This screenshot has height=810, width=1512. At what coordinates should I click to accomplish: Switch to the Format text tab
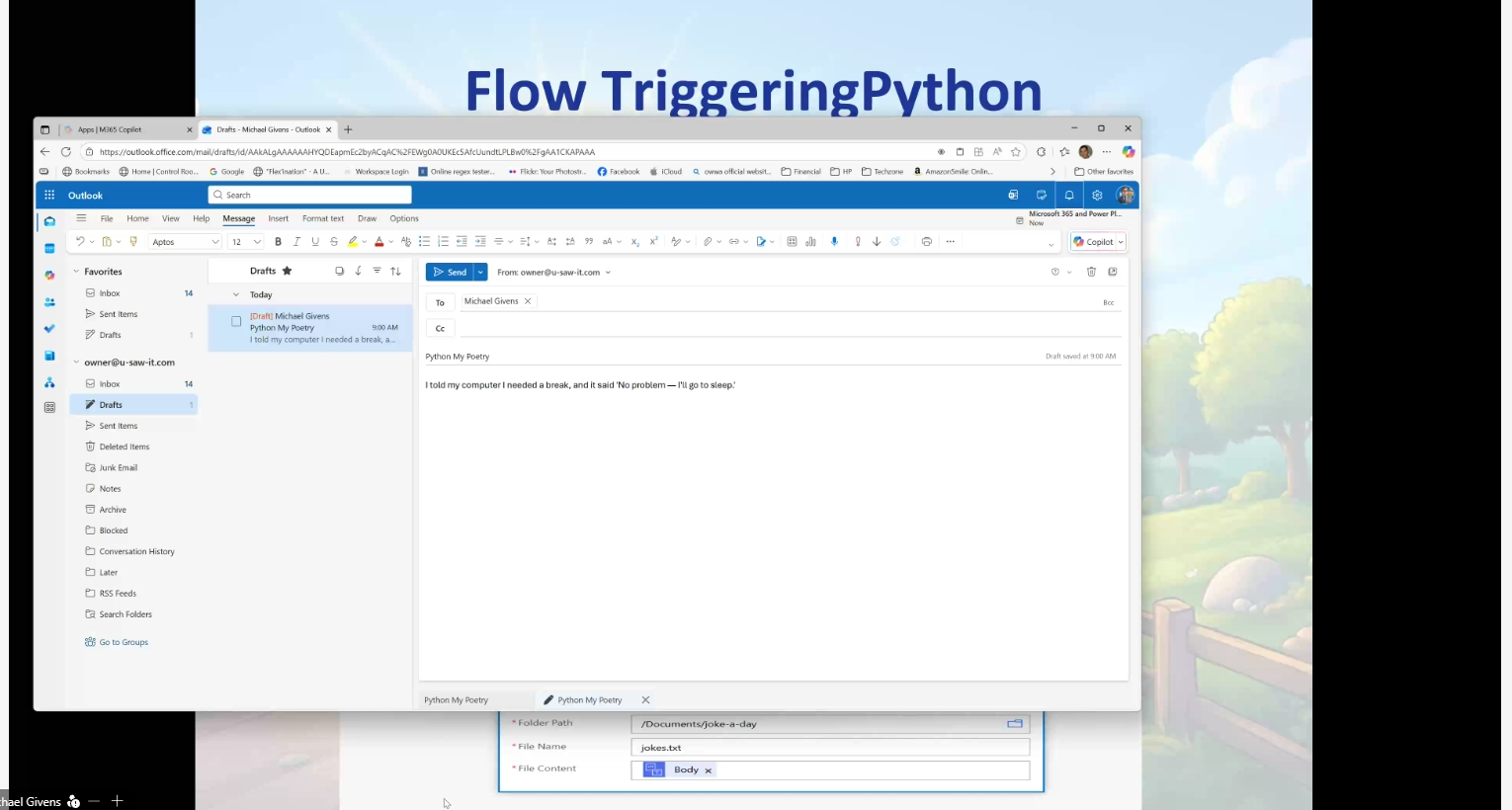pyautogui.click(x=323, y=218)
